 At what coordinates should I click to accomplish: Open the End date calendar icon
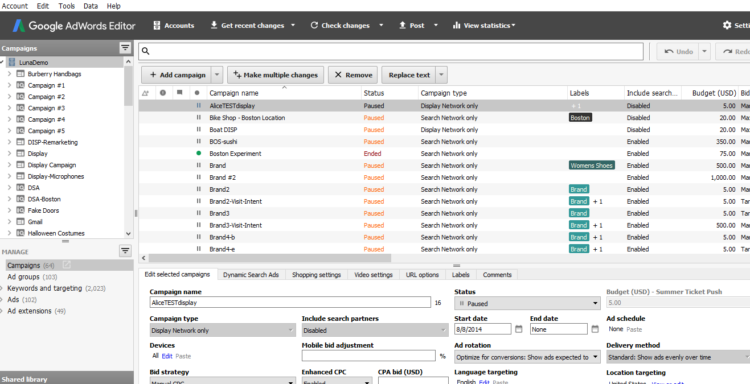point(595,329)
